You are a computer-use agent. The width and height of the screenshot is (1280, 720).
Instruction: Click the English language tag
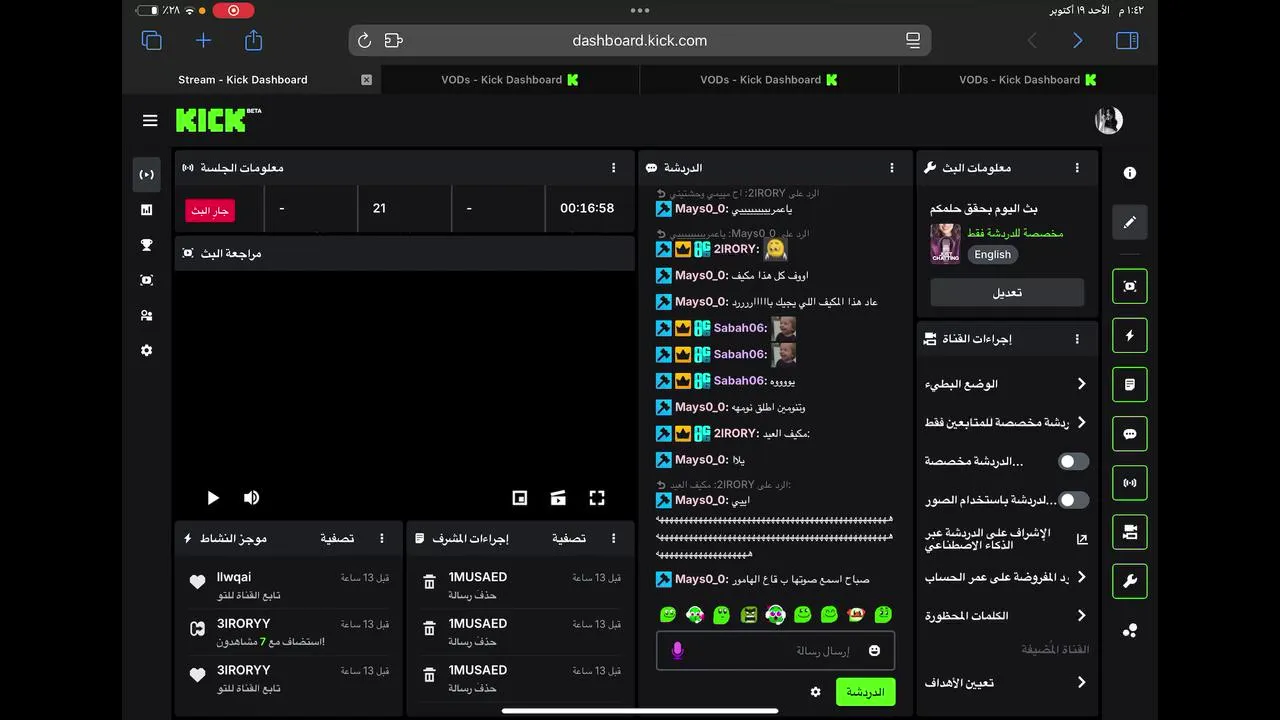(993, 254)
